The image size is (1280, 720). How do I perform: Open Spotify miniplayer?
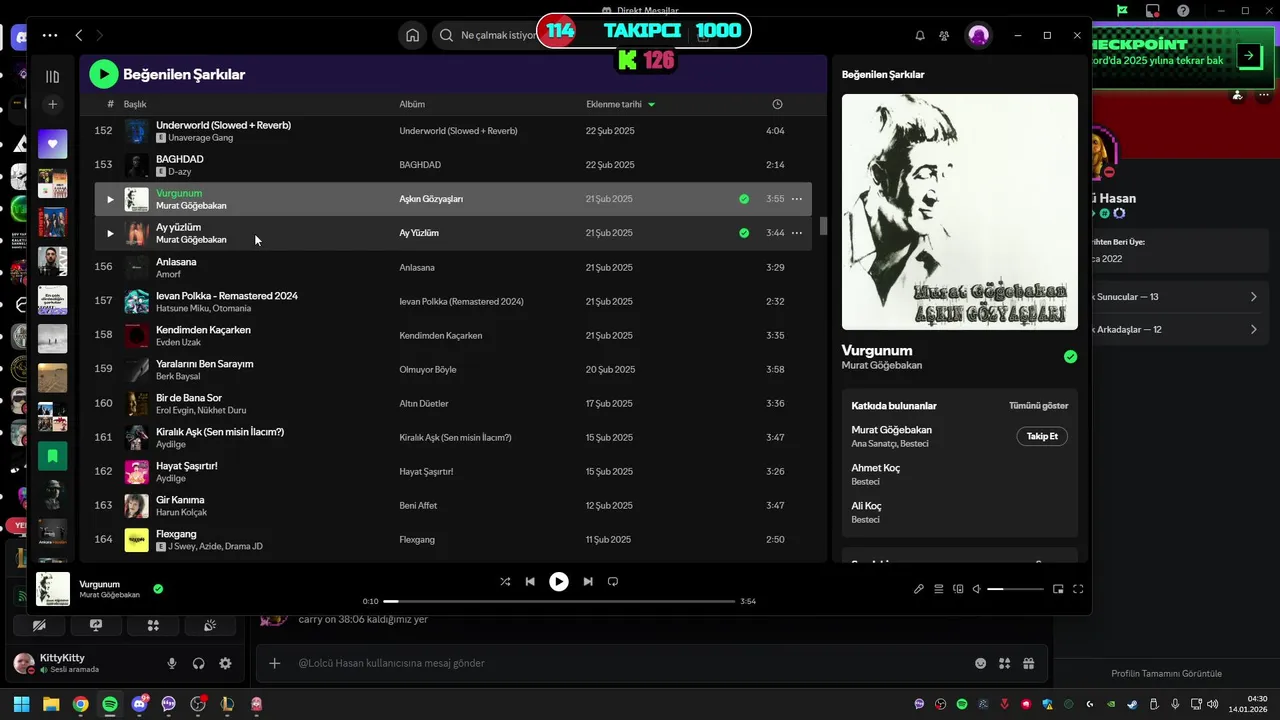click(x=1058, y=589)
